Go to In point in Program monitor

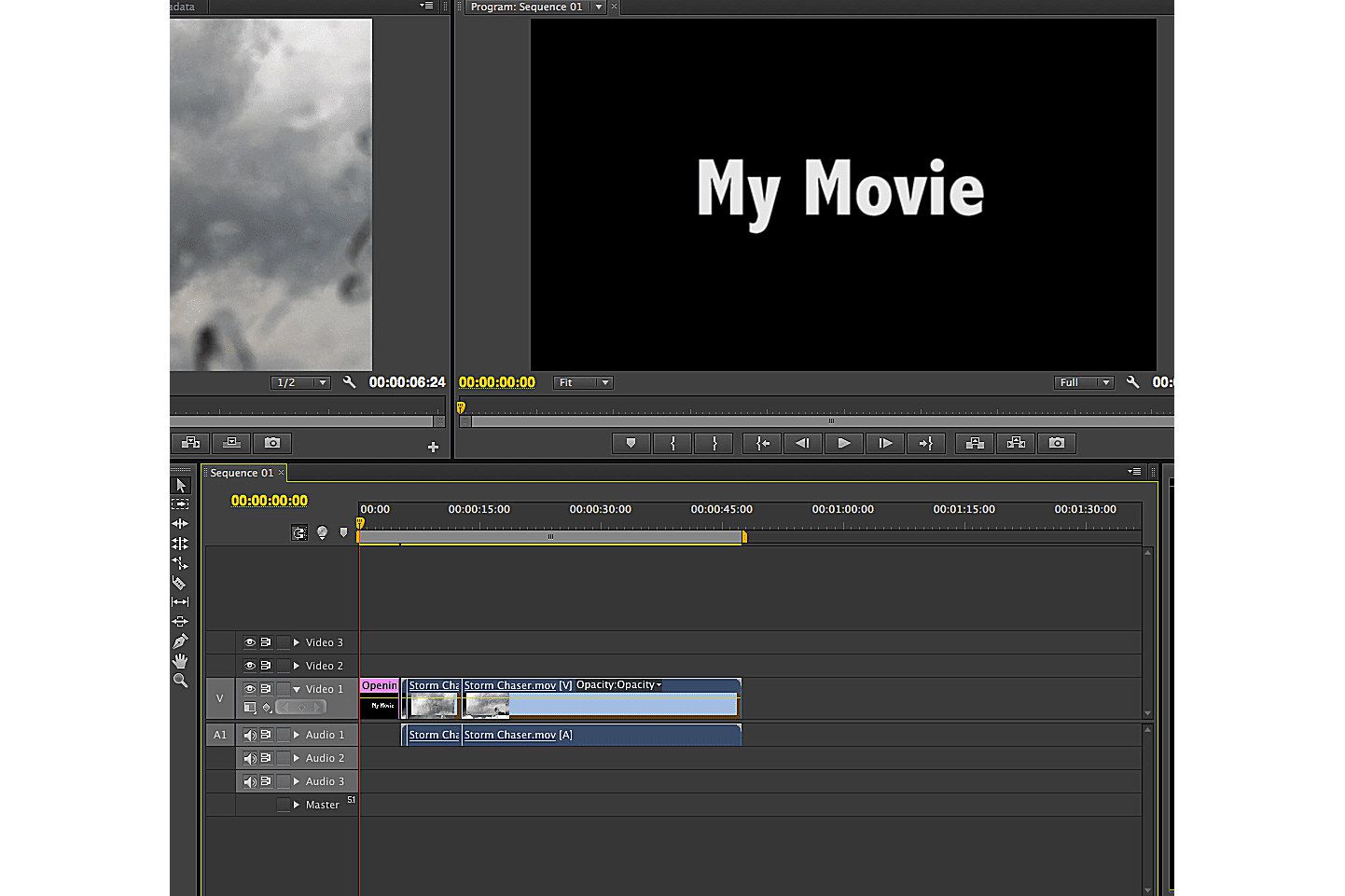762,444
